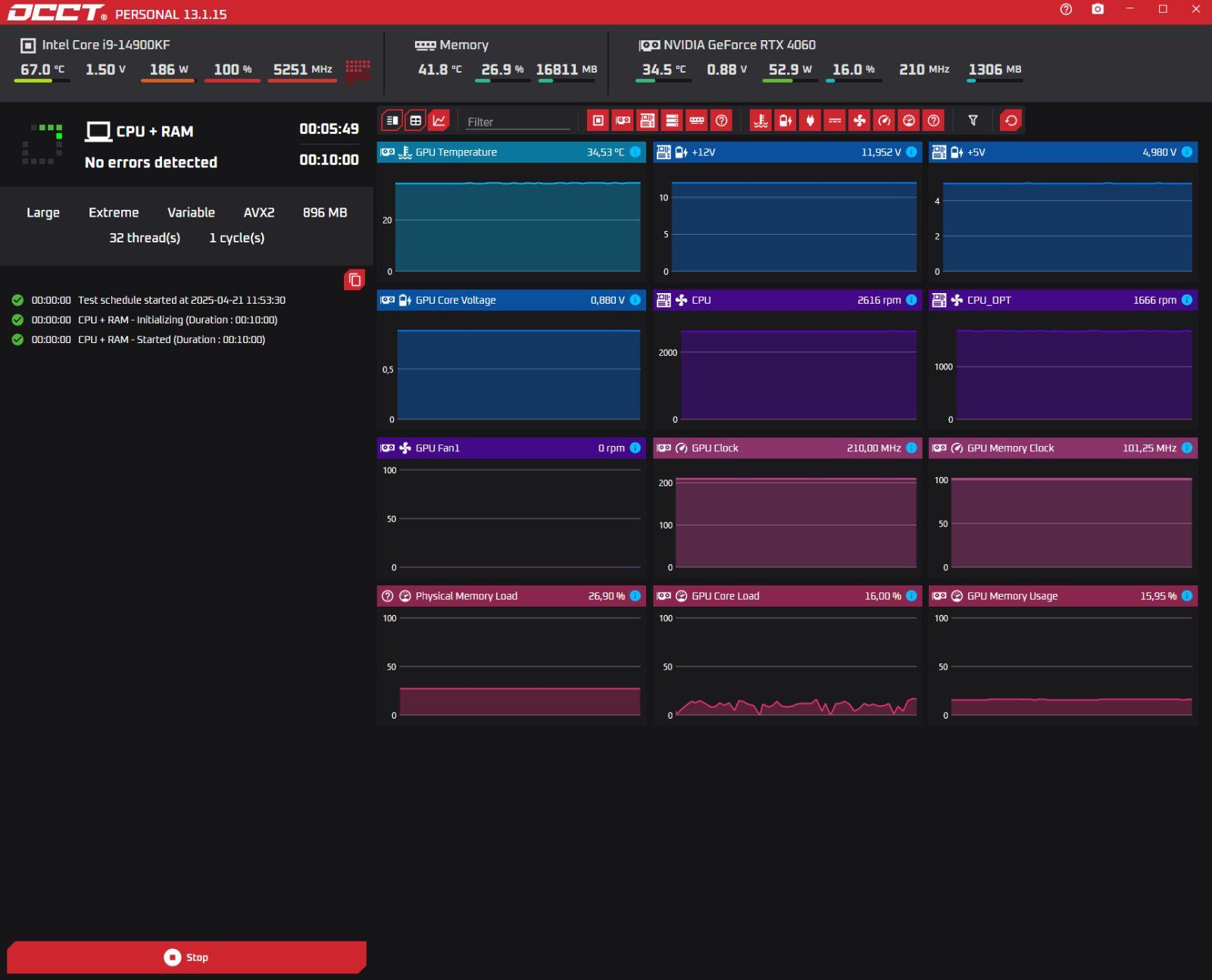Screen dimensions: 1212x980
Task: Click the power plug filter icon
Action: click(x=810, y=120)
